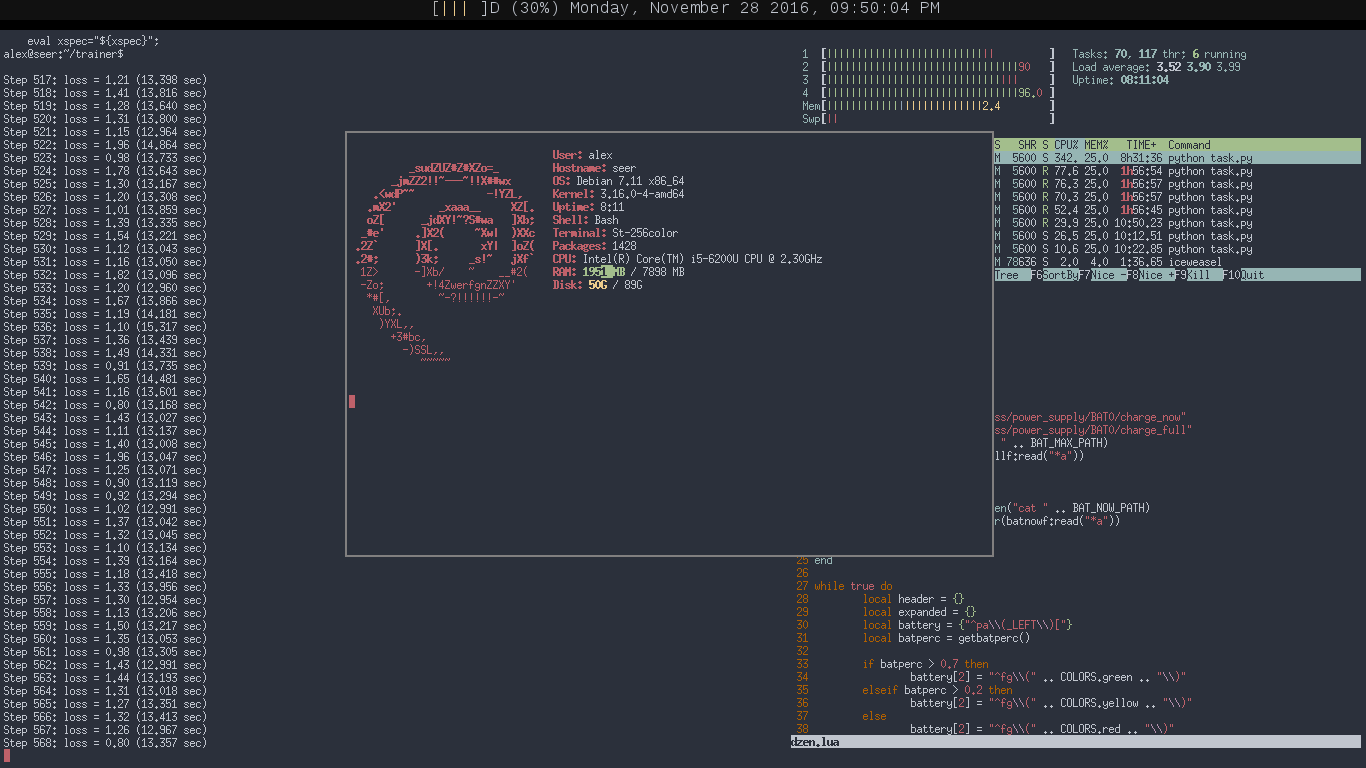The image size is (1366, 768).
Task: Click the Load average readout in htop
Action: pyautogui.click(x=1156, y=67)
